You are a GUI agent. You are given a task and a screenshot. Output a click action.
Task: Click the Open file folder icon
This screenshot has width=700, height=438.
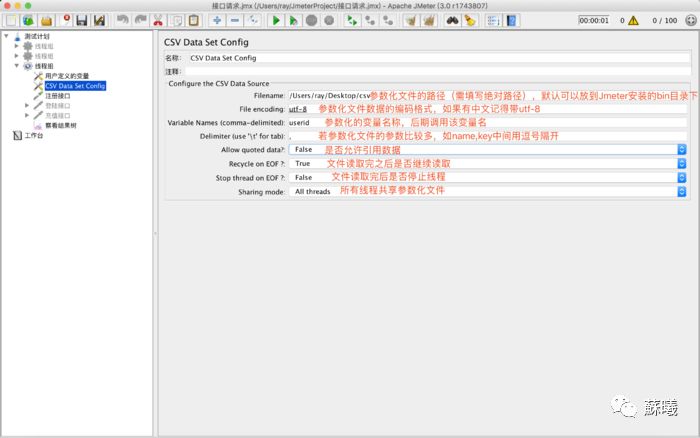coord(46,21)
